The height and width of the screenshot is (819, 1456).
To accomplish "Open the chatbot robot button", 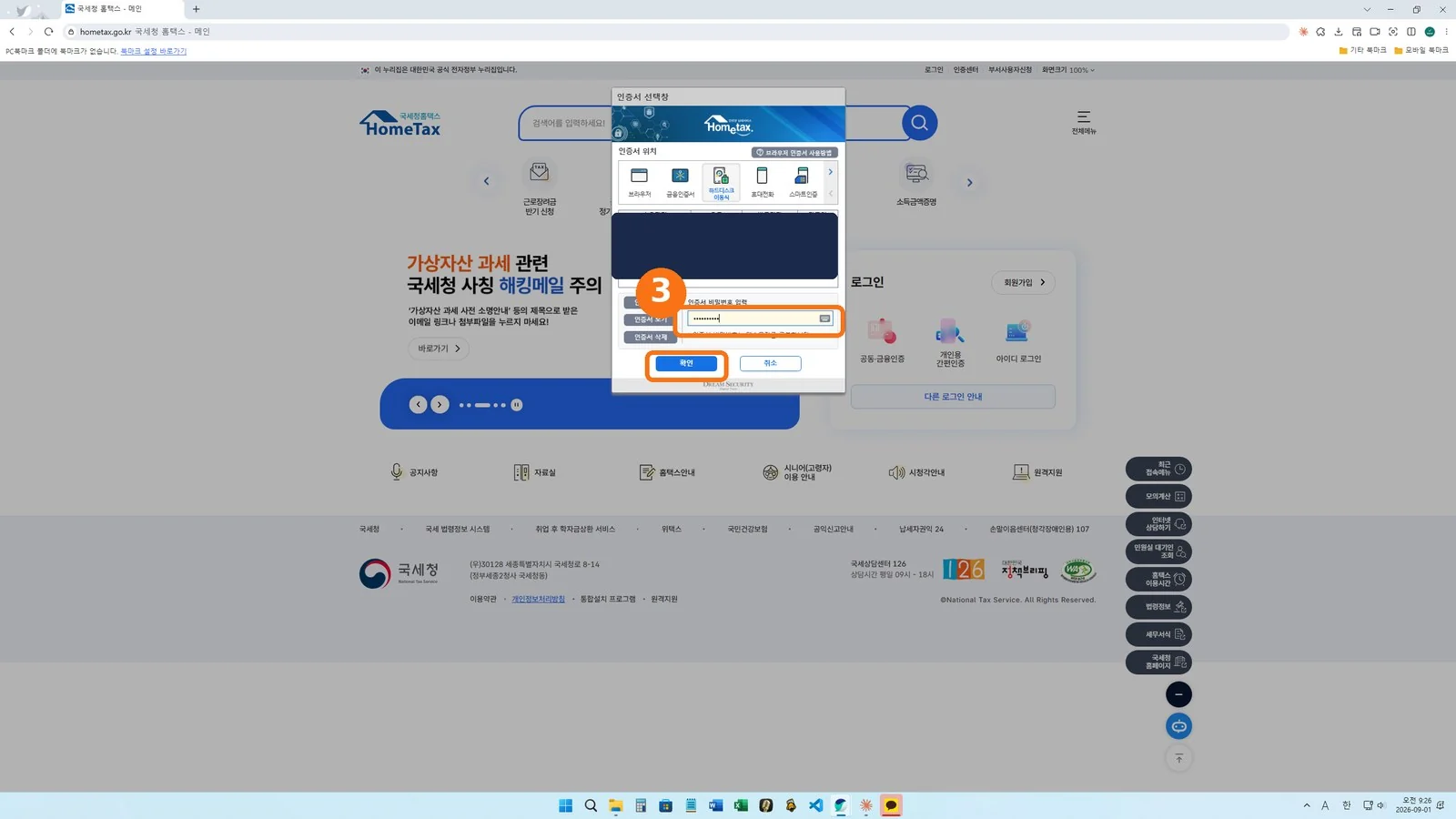I will point(1178,726).
